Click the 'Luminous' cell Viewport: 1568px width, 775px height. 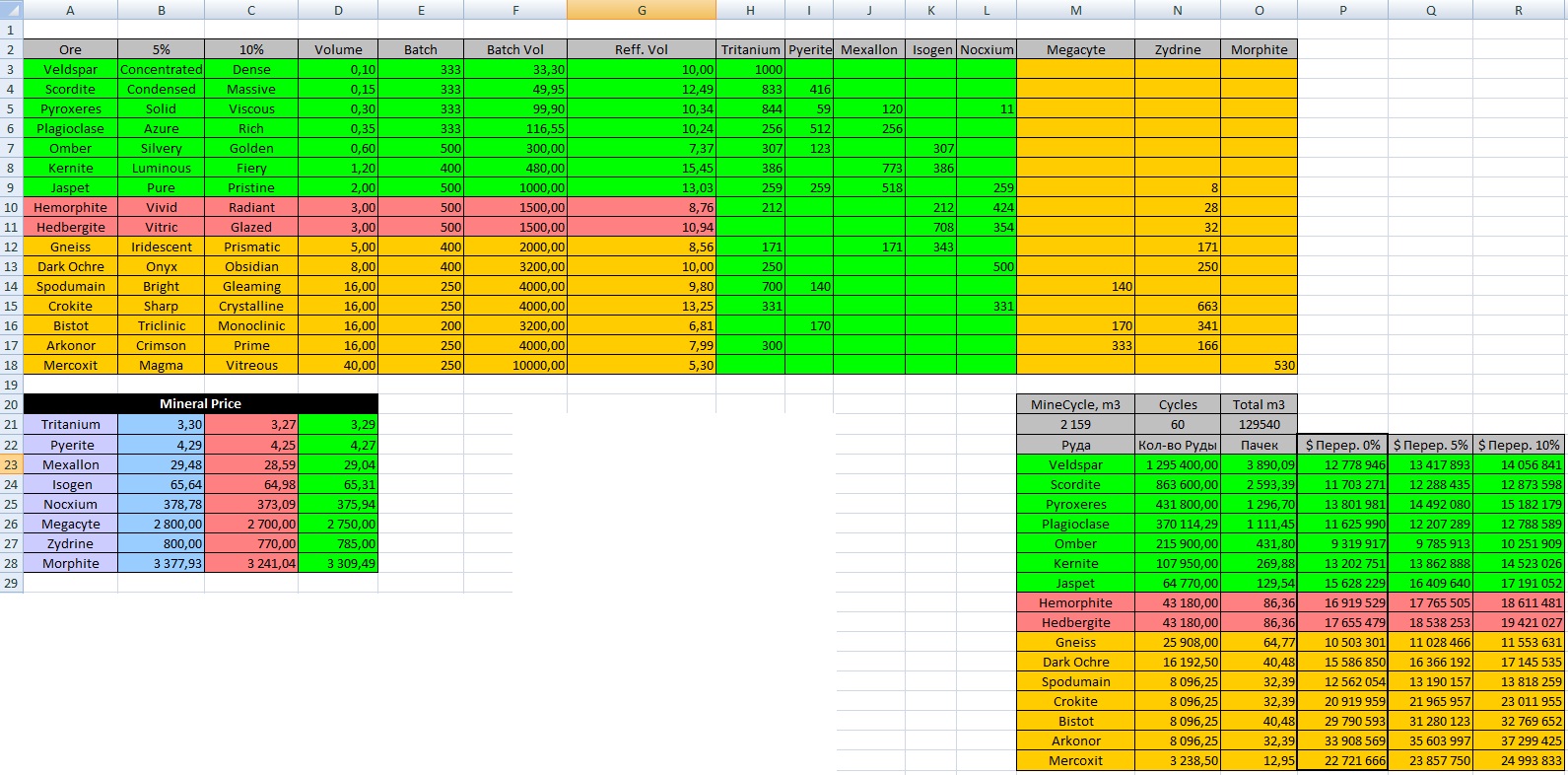(x=161, y=168)
